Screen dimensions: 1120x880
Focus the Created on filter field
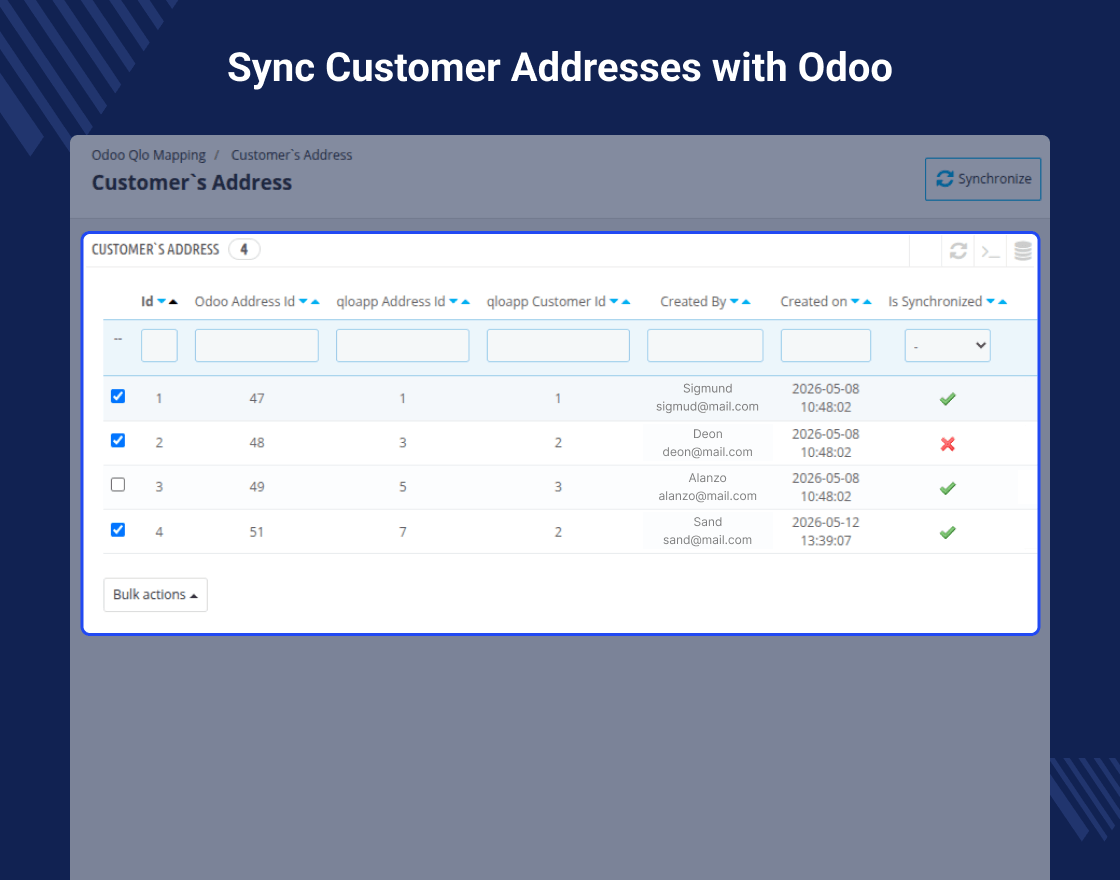826,346
